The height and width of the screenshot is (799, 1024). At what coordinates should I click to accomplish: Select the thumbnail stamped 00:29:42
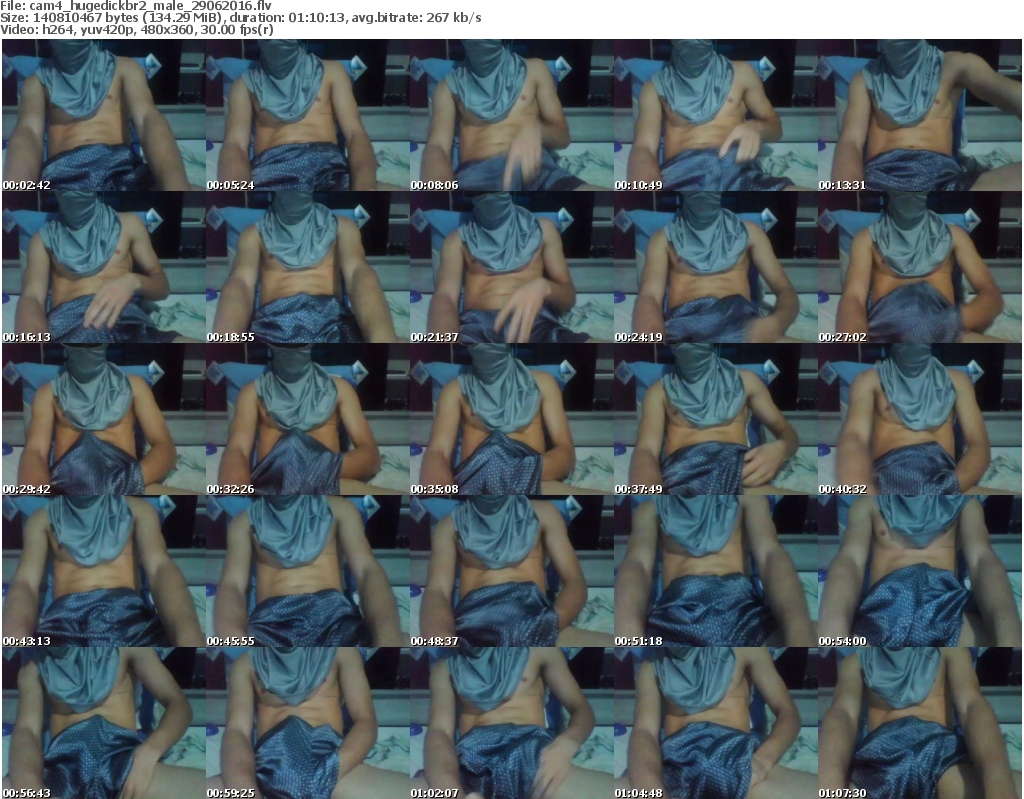[x=103, y=419]
